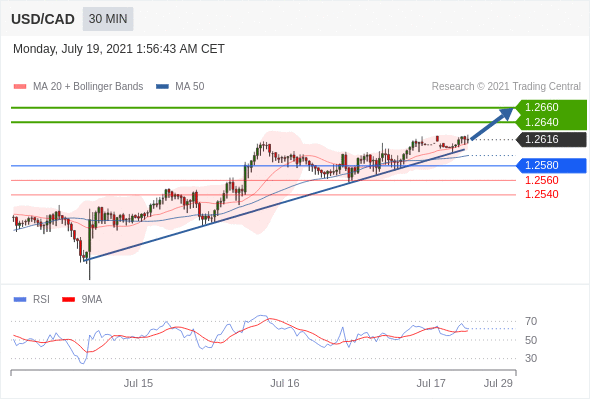The image size is (590, 400).
Task: Click the MA 50 legend swatch
Action: 162,87
